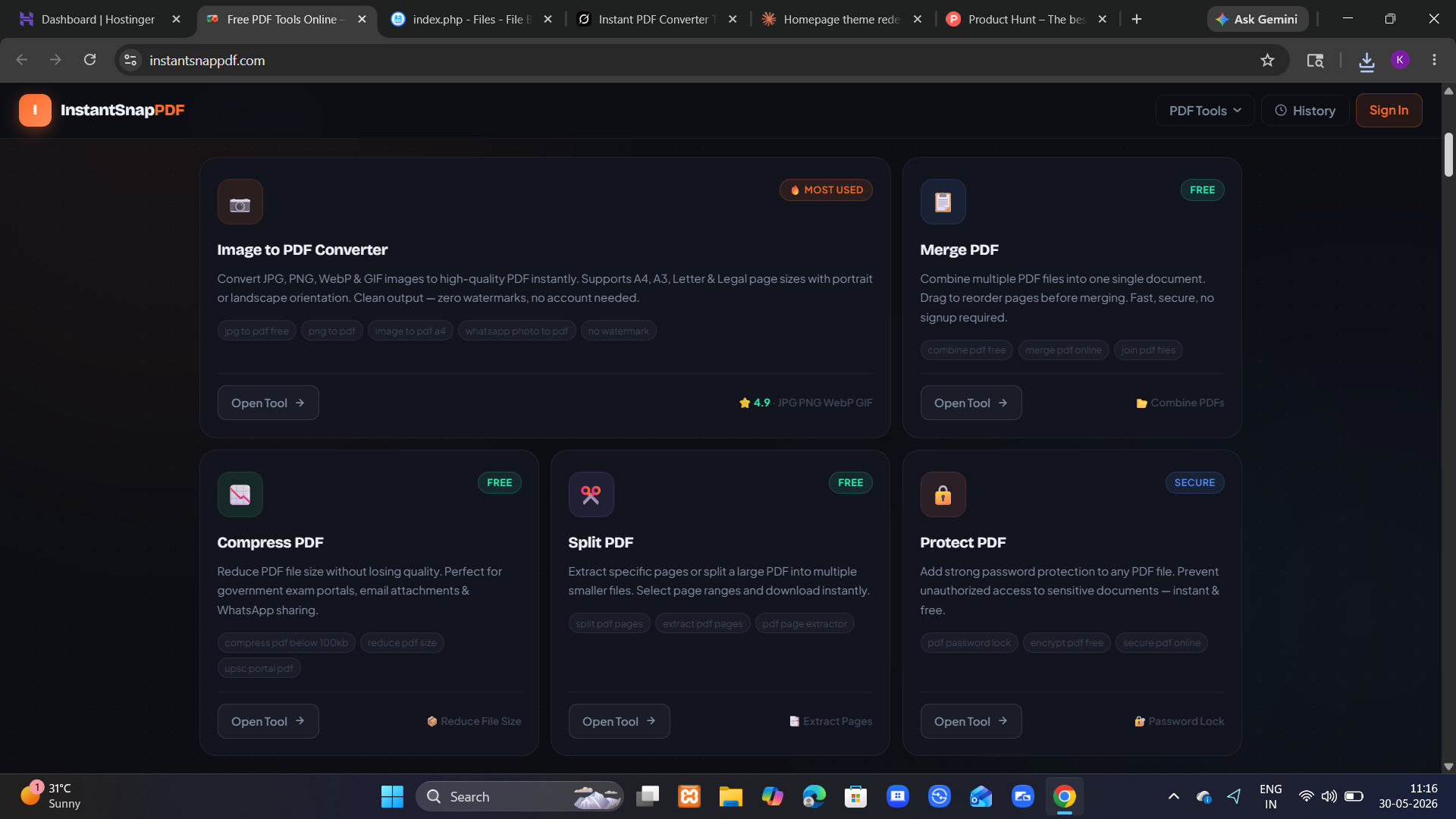Open Tool for Split PDF

[619, 721]
